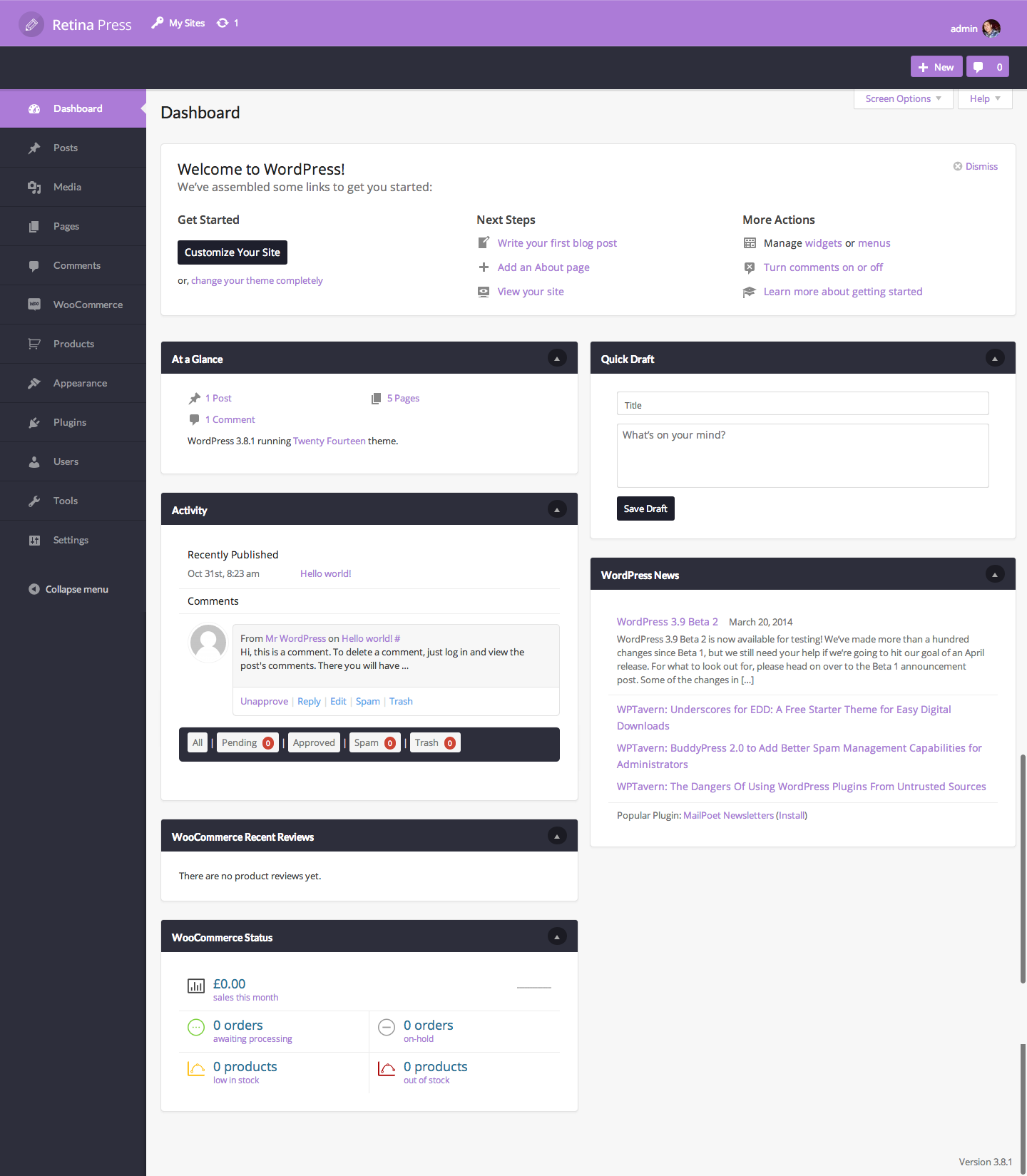Screen dimensions: 1027x1176
Task: Show All comments filter
Action: pos(198,743)
